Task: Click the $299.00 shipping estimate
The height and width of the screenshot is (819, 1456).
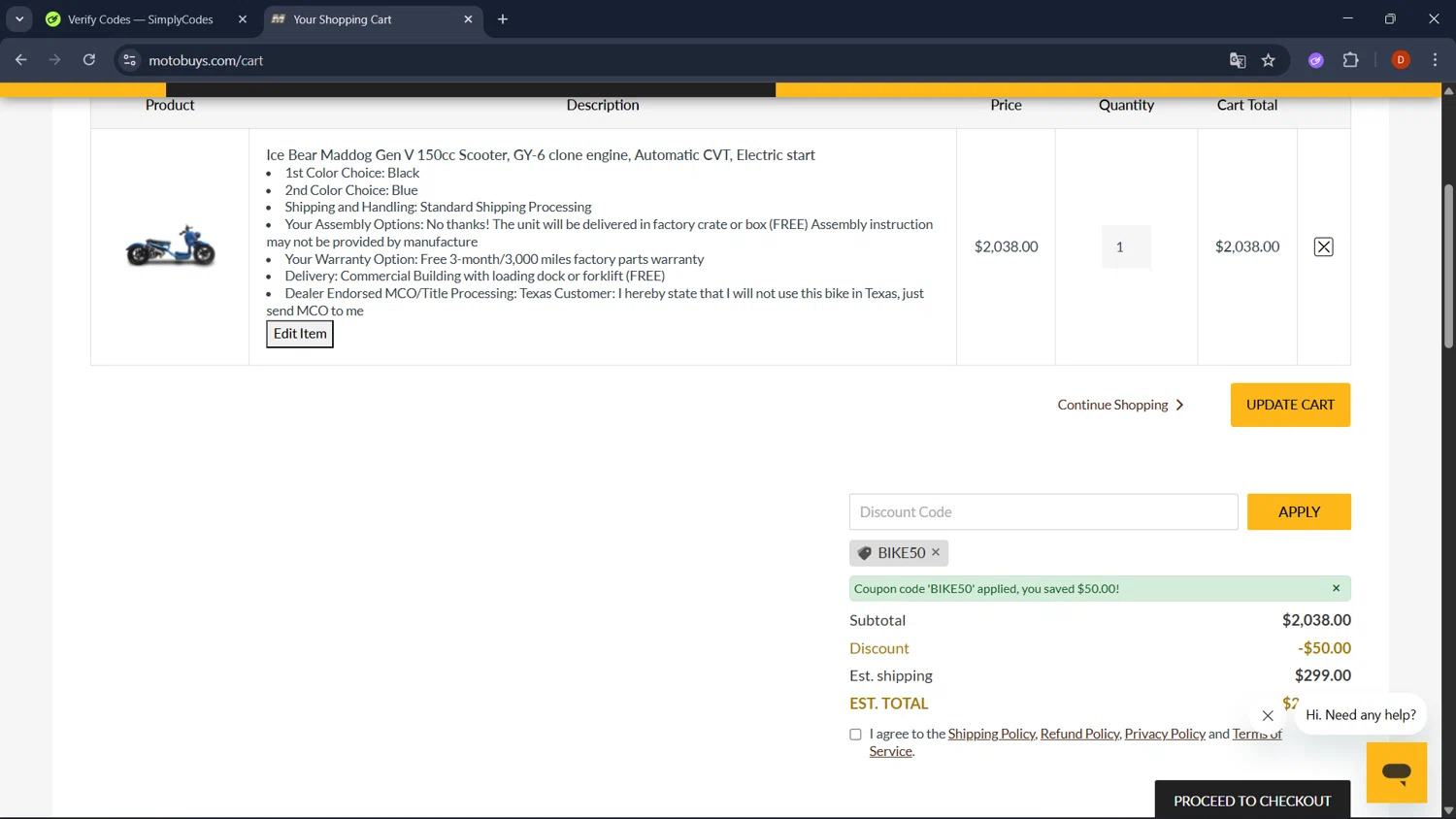Action: pyautogui.click(x=1322, y=675)
